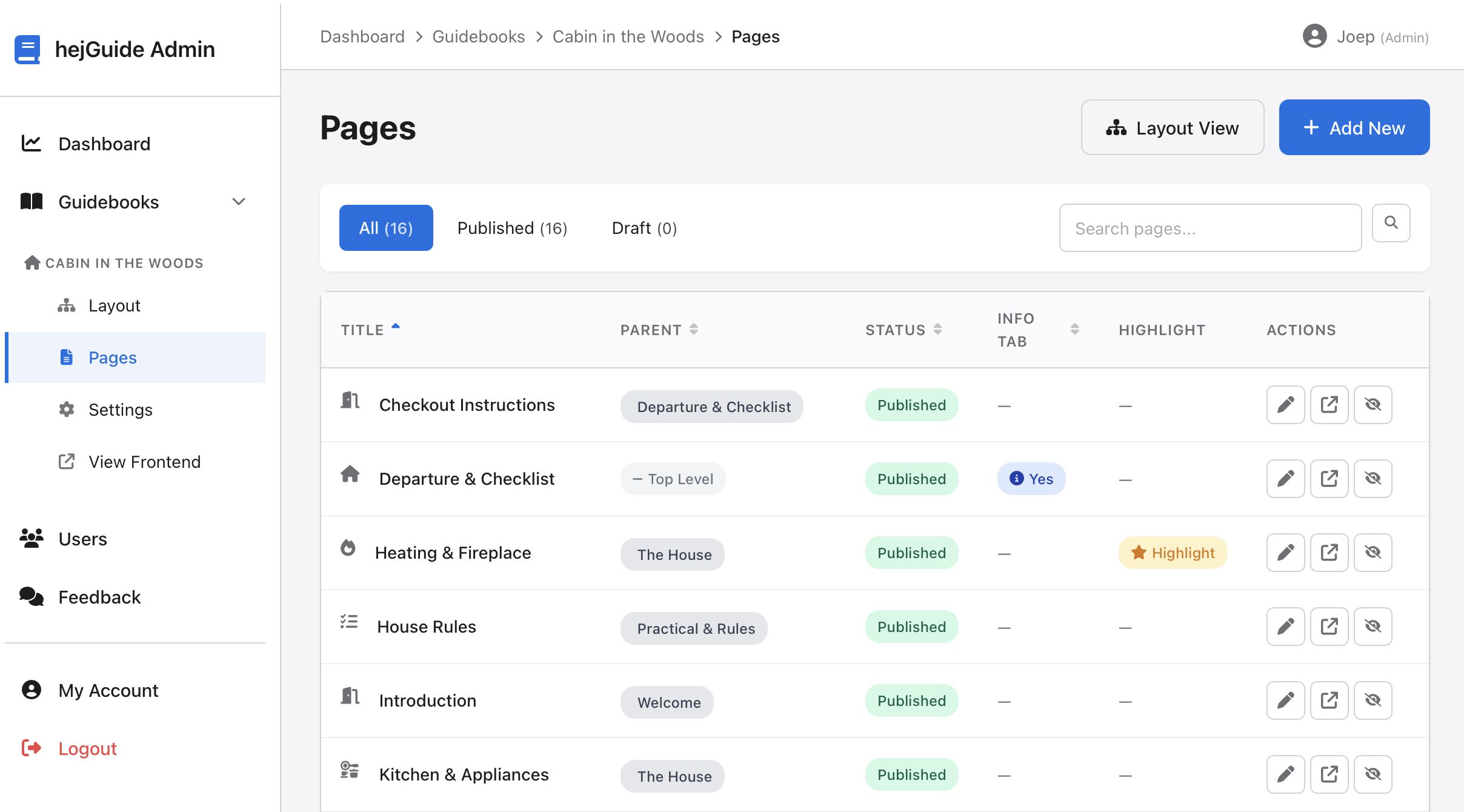
Task: Collapse the Guidebooks section chevron
Action: point(238,201)
